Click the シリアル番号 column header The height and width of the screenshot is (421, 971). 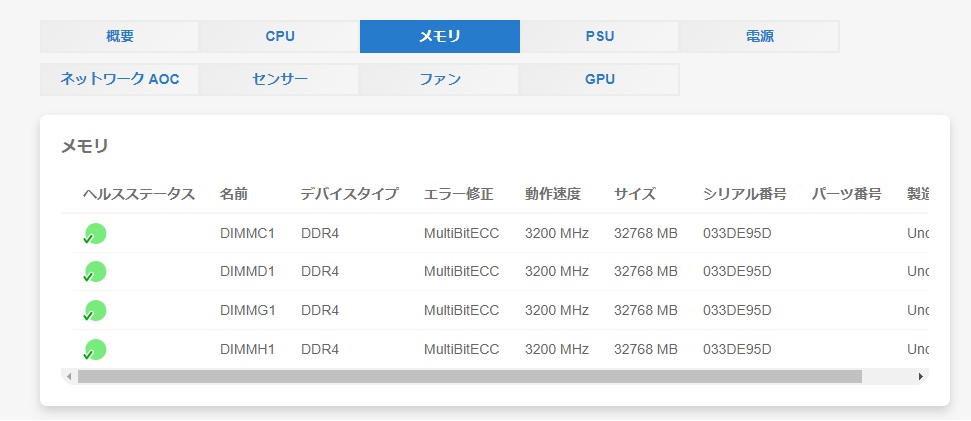tap(745, 194)
